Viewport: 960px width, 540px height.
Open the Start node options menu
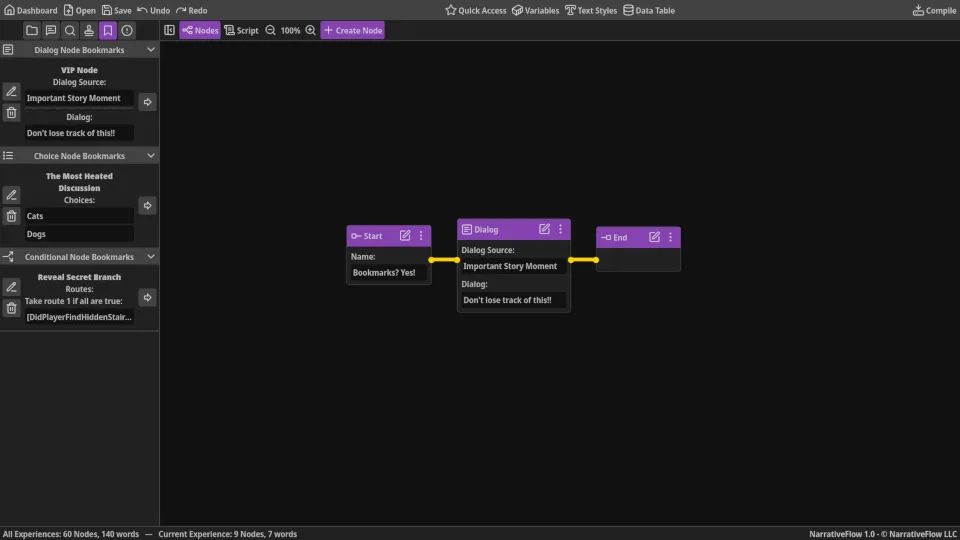pyautogui.click(x=421, y=236)
